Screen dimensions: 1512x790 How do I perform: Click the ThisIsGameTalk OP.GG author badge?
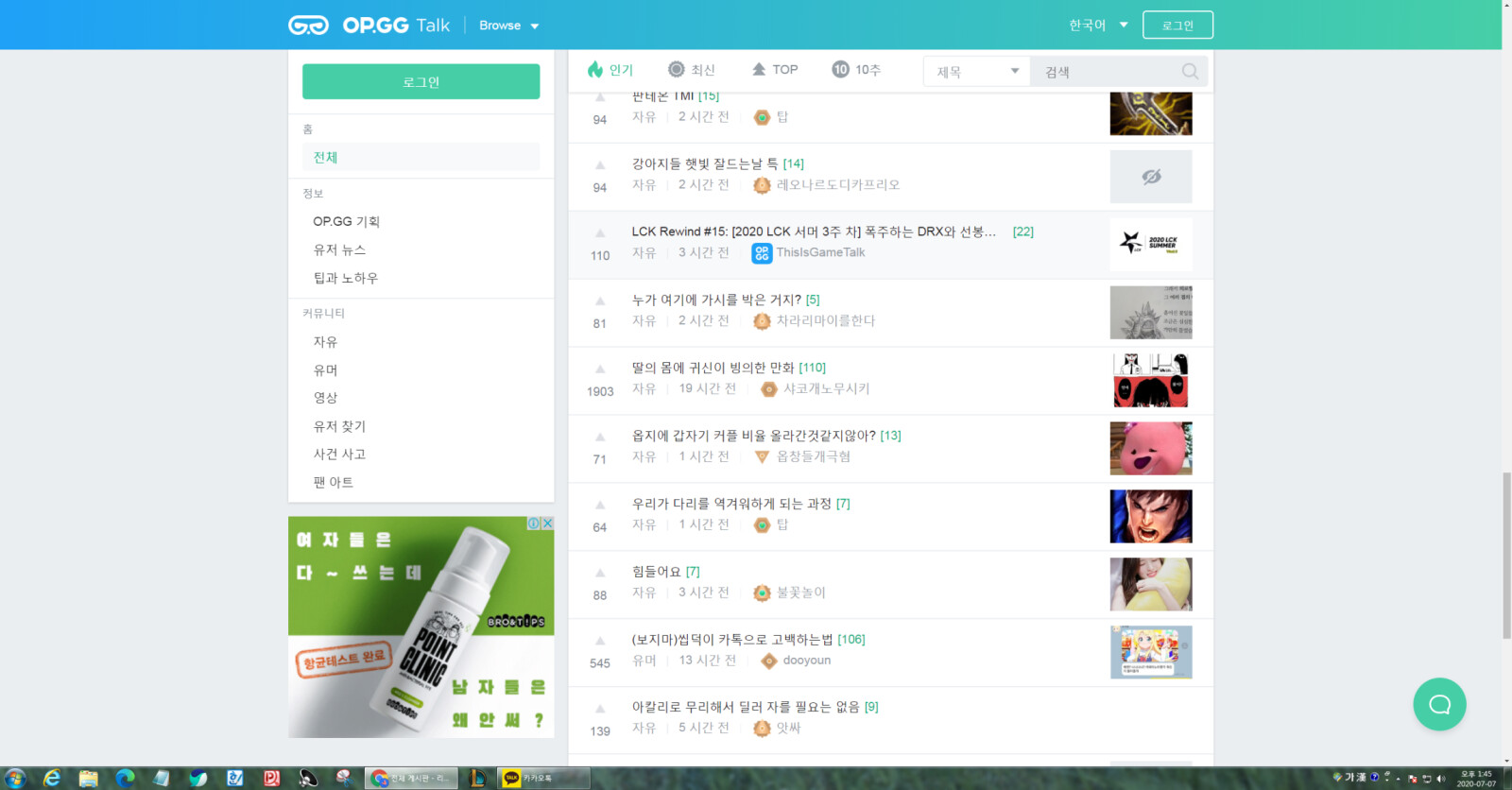click(762, 253)
